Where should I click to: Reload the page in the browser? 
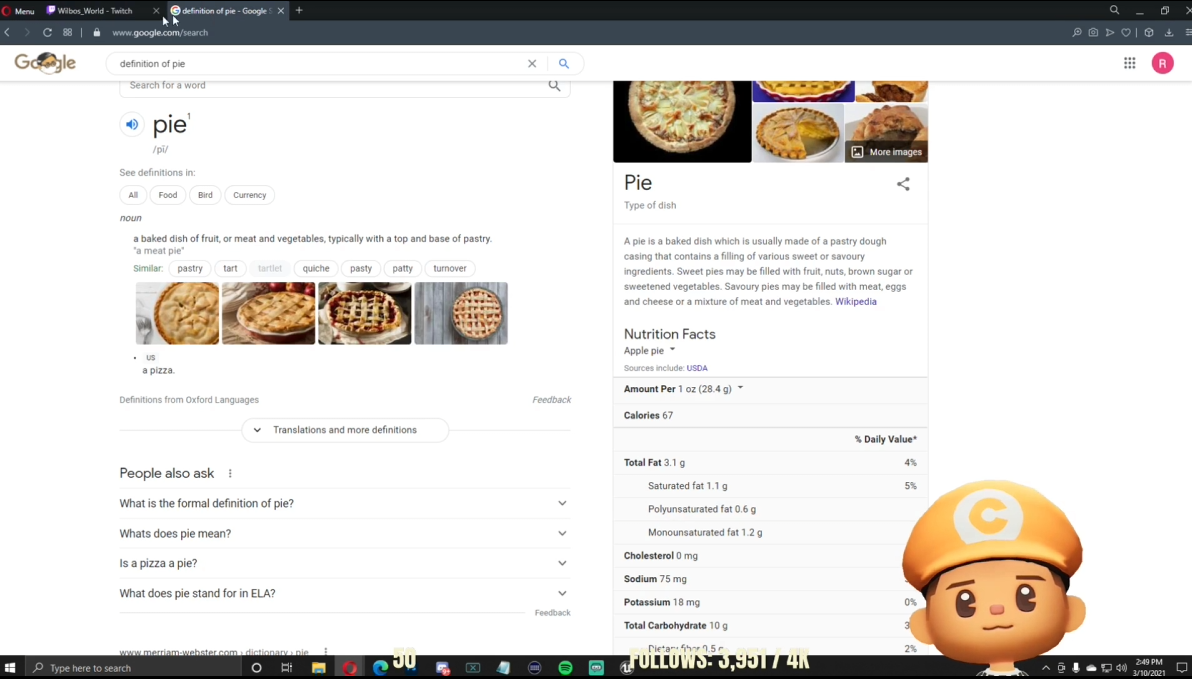click(47, 32)
